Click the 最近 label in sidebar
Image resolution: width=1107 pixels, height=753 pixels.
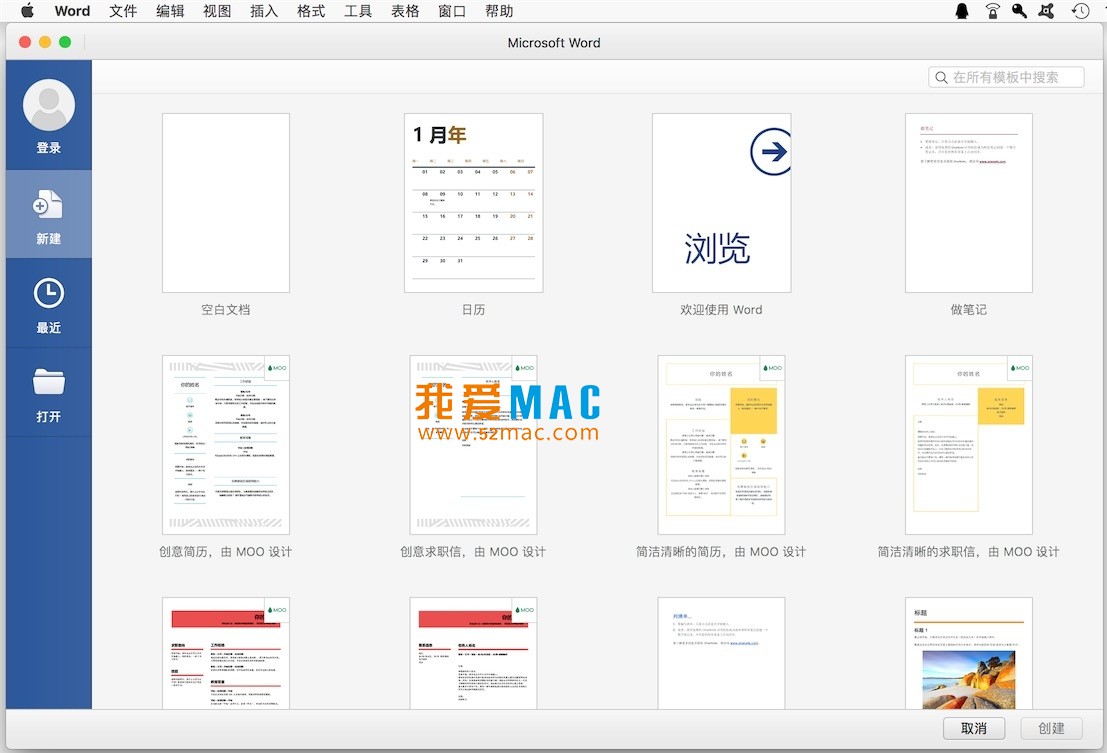tap(49, 327)
